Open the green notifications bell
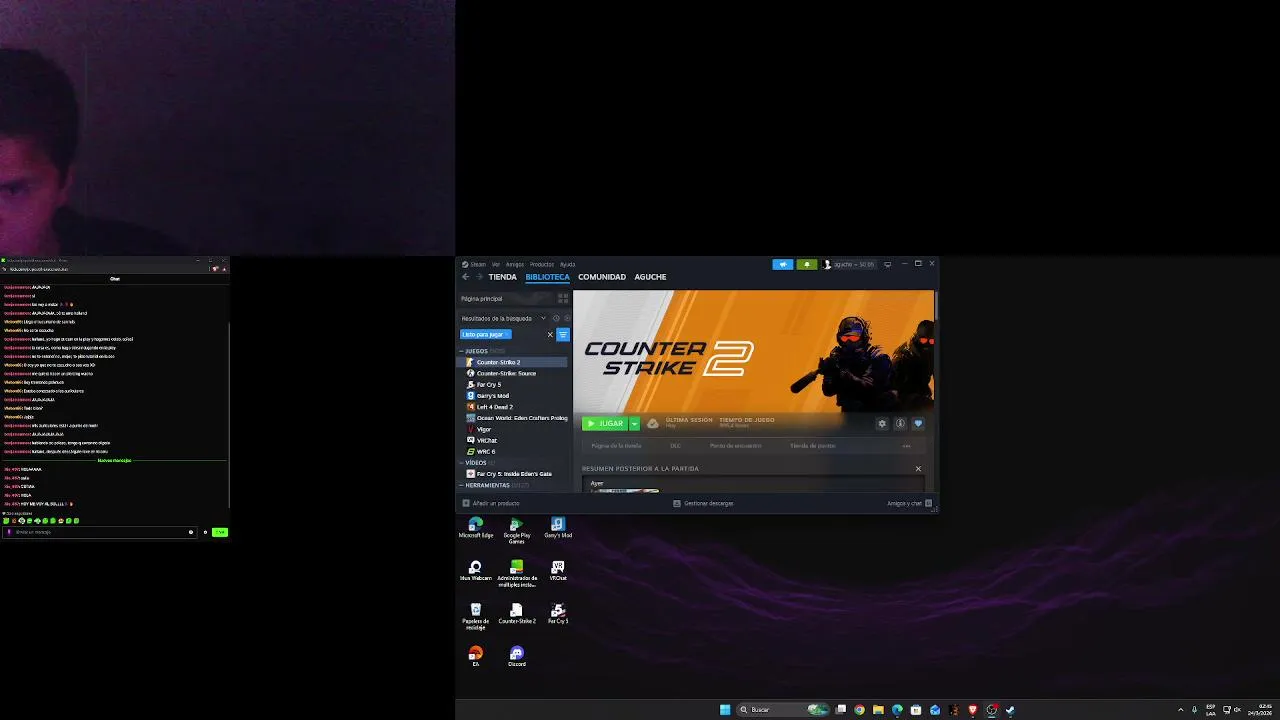The height and width of the screenshot is (720, 1280). coord(806,264)
